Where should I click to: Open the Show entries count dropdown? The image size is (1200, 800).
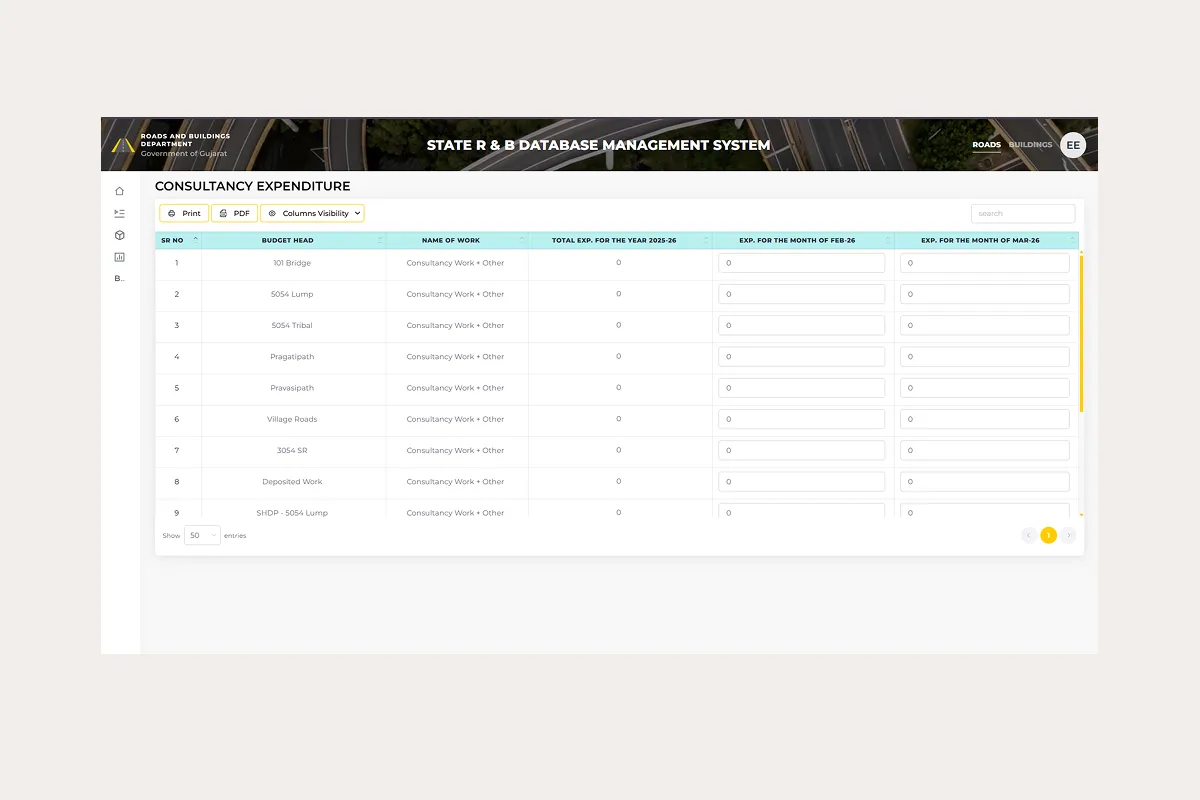click(202, 536)
